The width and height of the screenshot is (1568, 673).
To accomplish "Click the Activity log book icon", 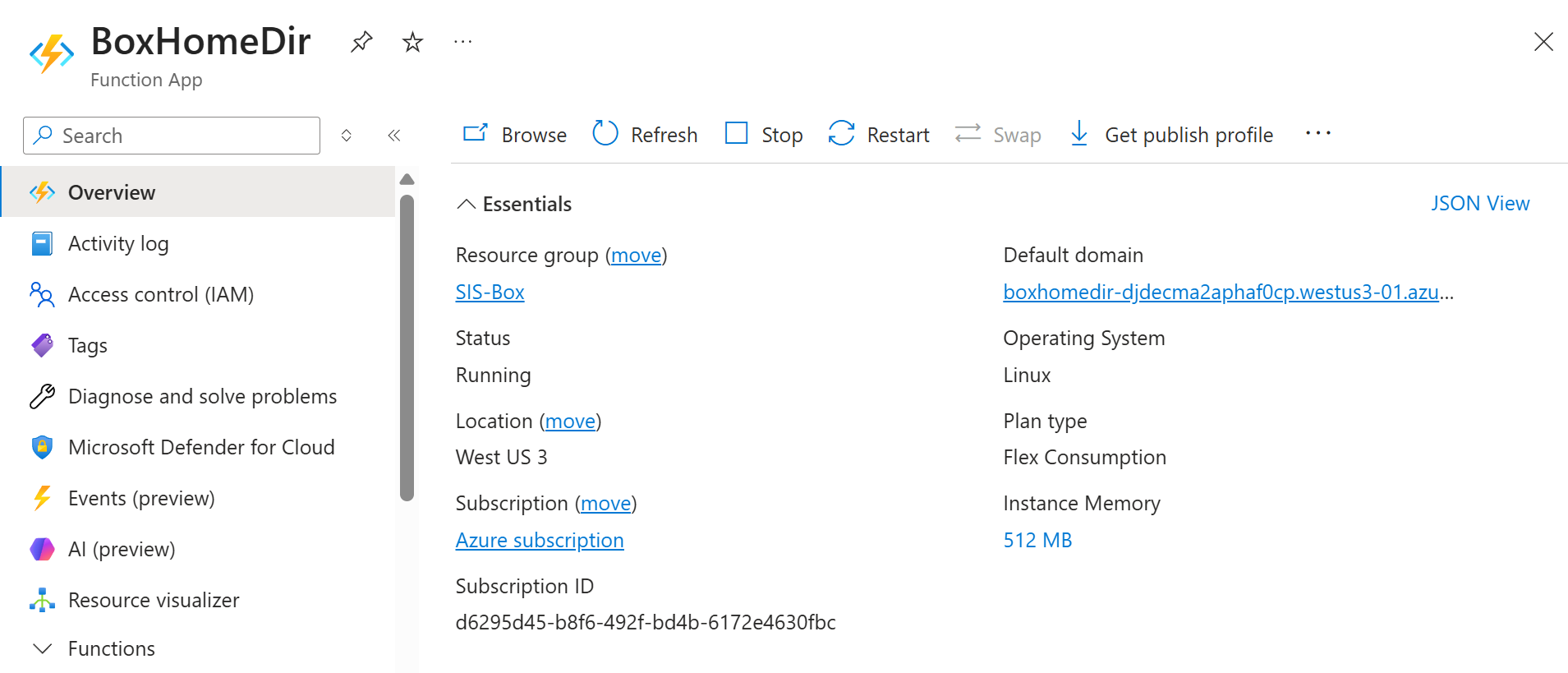I will (42, 243).
